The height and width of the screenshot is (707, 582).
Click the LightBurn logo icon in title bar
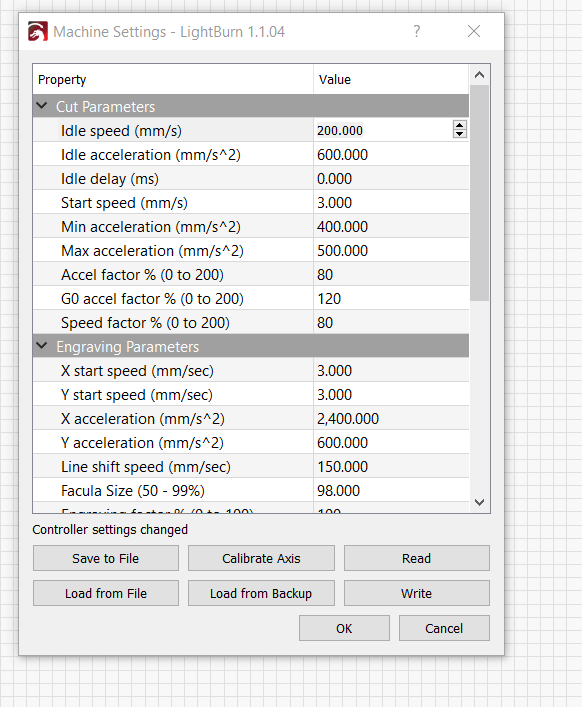pos(37,32)
